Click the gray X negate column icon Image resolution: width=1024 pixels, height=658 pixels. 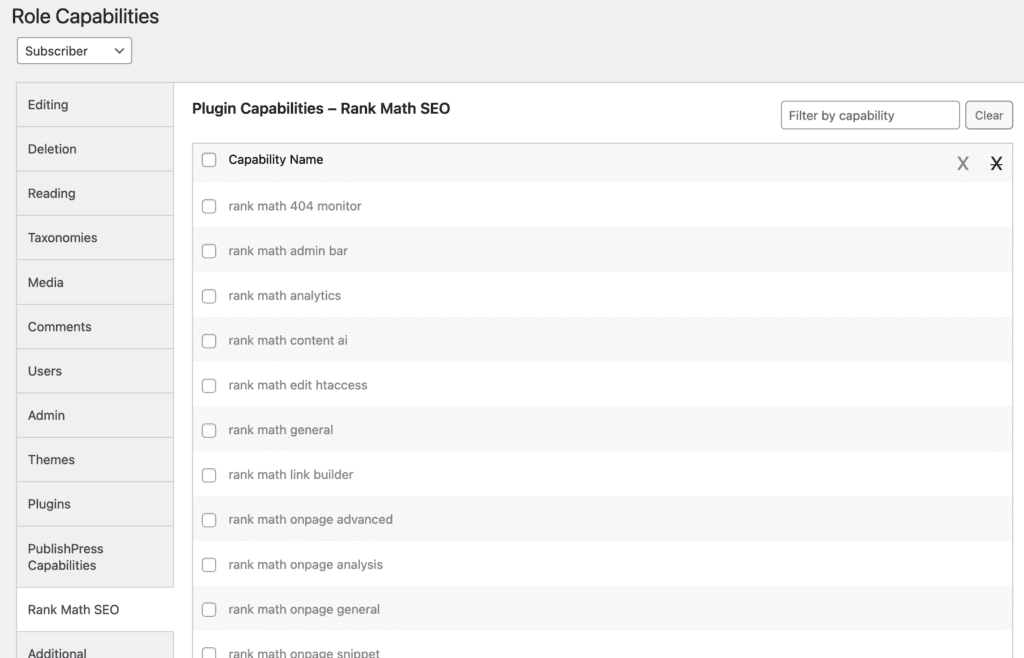pyautogui.click(x=962, y=162)
